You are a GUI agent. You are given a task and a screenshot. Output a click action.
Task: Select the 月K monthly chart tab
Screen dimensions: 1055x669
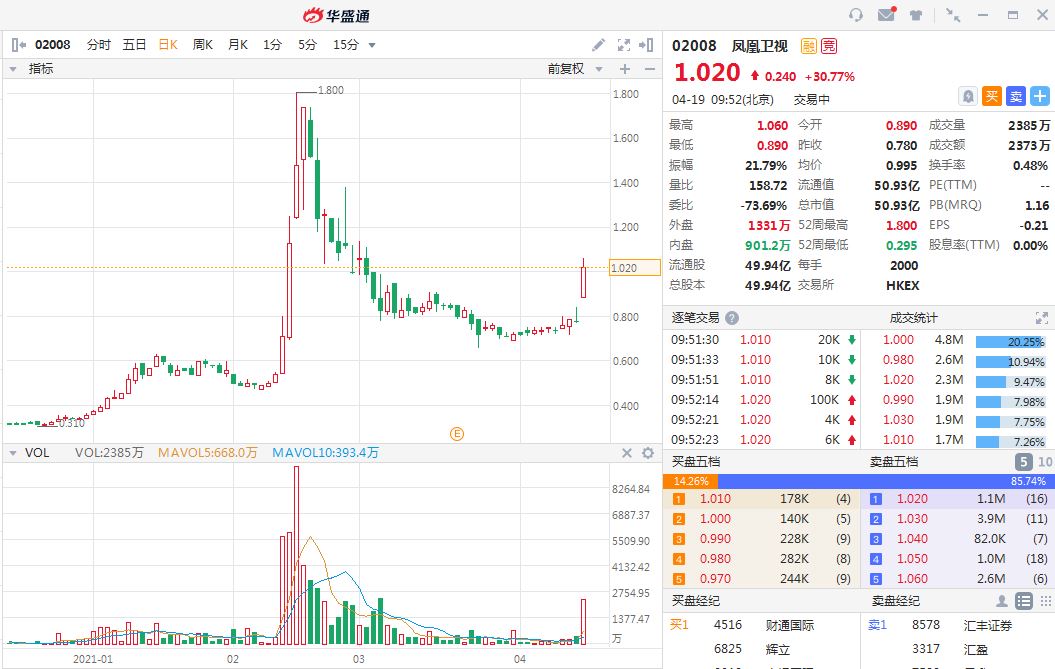tap(238, 45)
